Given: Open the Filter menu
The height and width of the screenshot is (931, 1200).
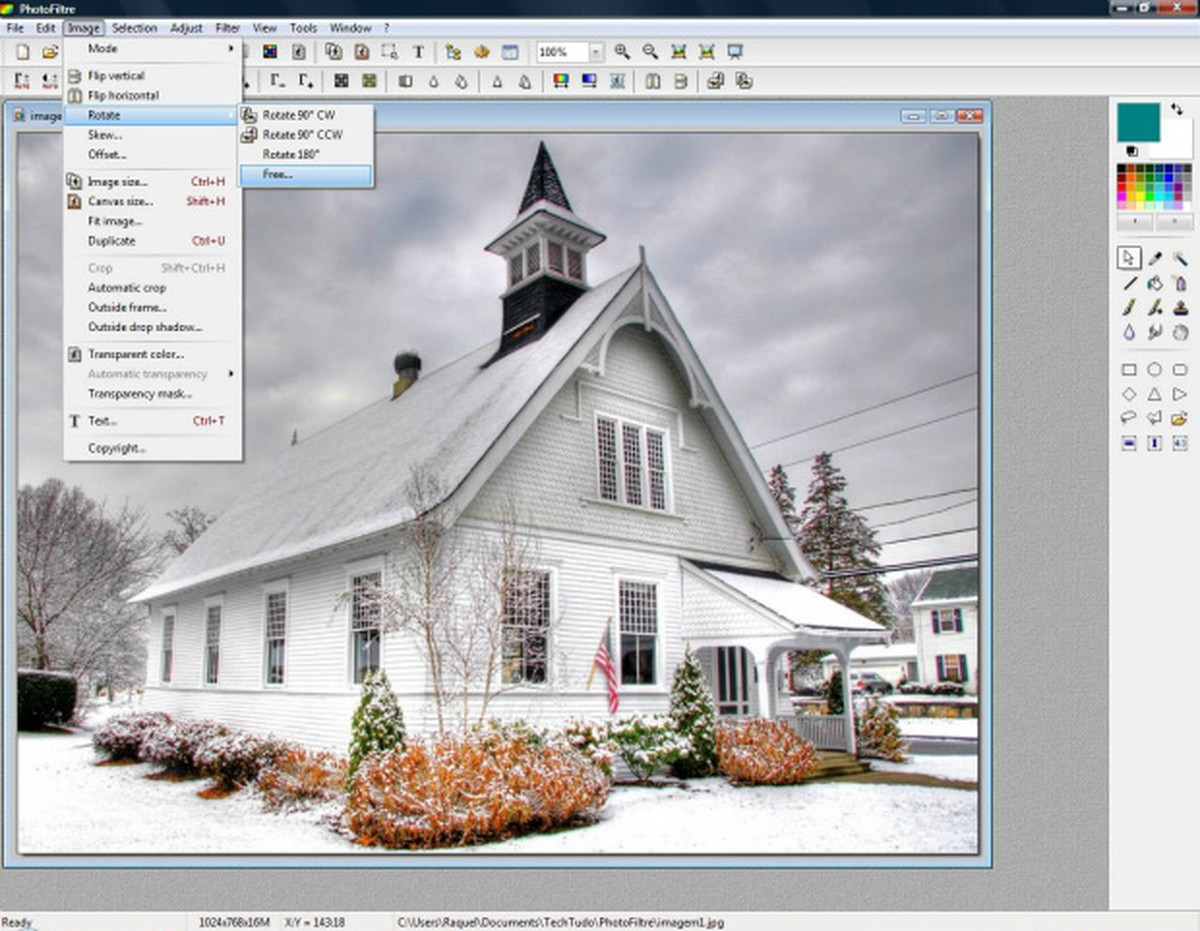Looking at the screenshot, I should click(x=227, y=28).
